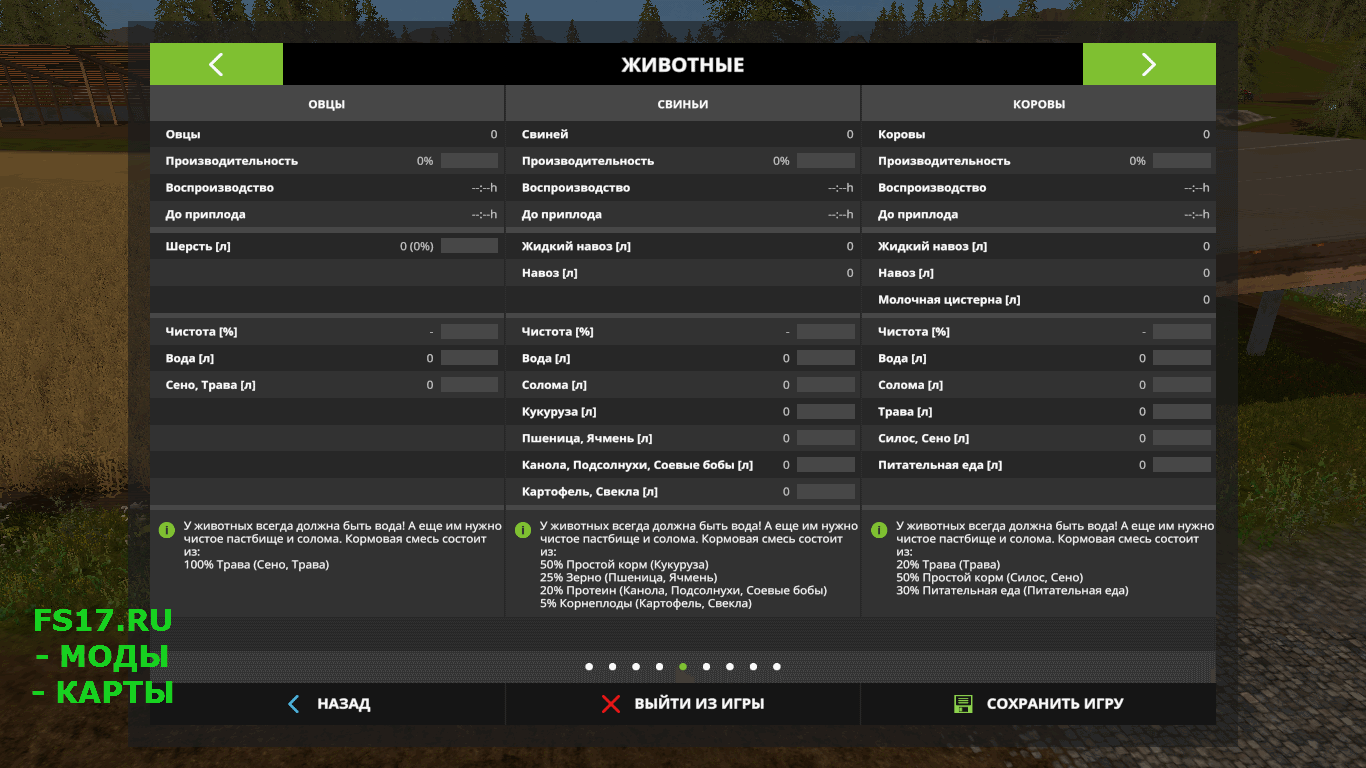Click sheep Шерсть [л] fill bar
The image size is (1366, 768).
(x=469, y=246)
